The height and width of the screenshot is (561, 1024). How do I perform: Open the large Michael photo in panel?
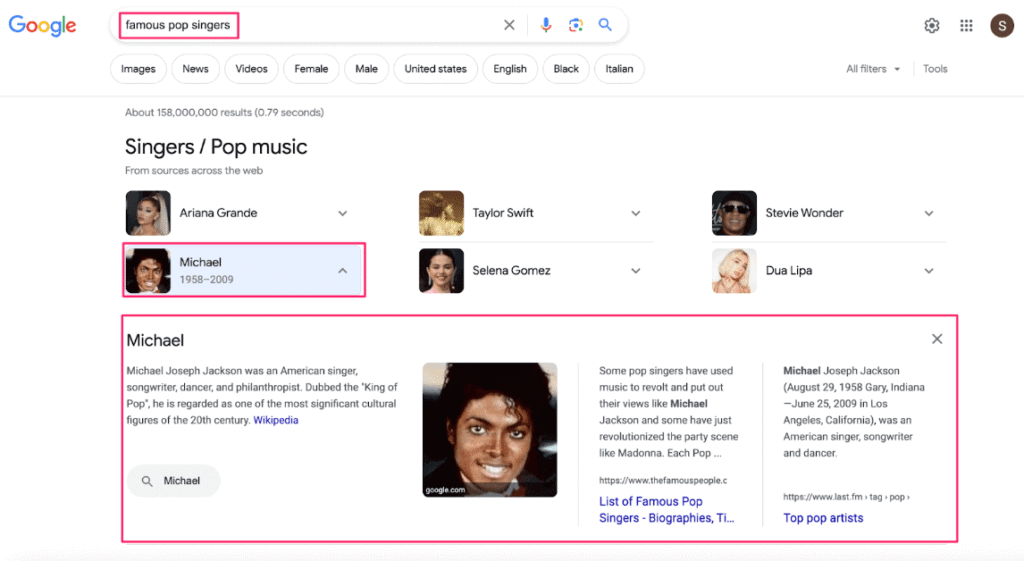(x=490, y=430)
